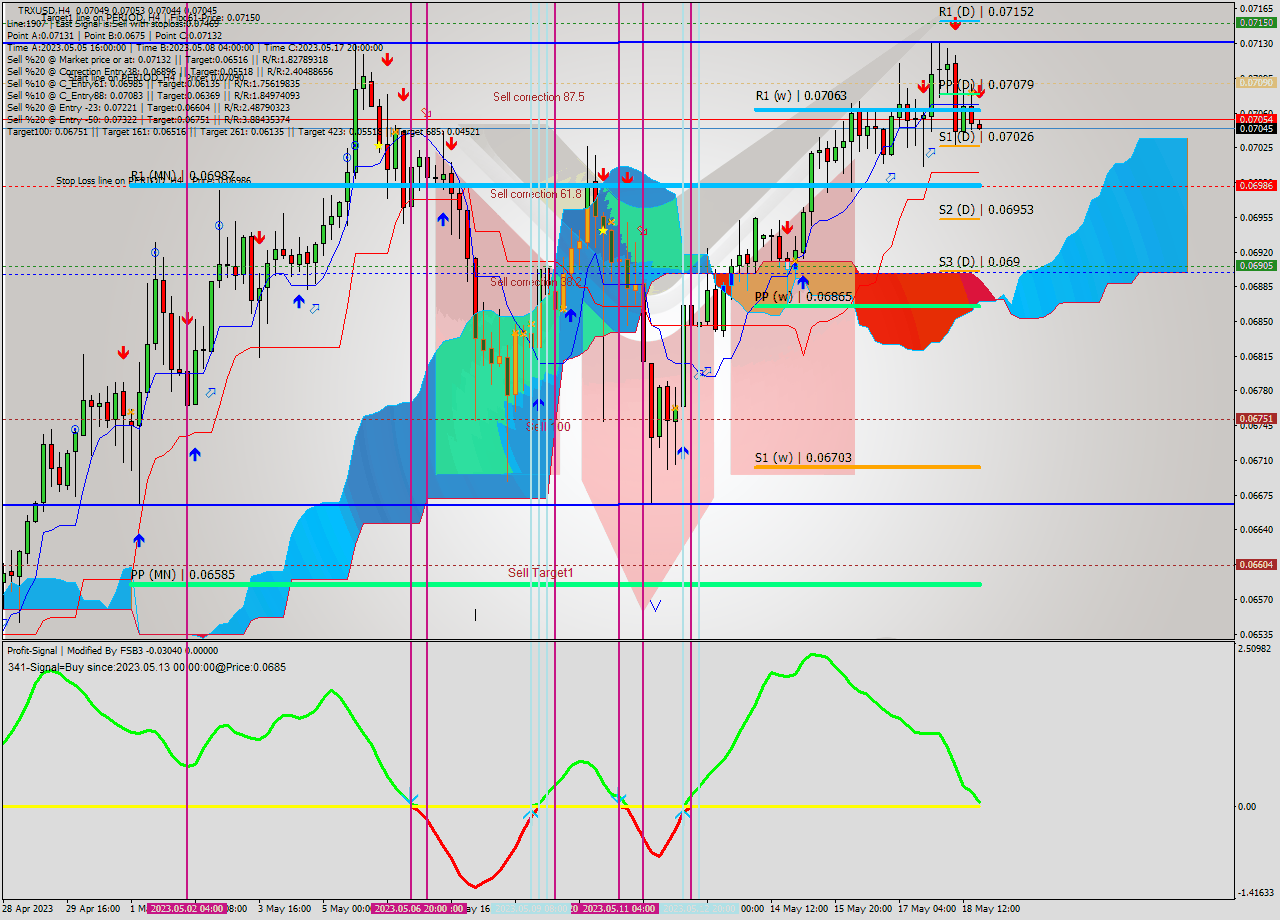This screenshot has height=920, width=1280.
Task: Click the 'Target100: 0.06751' info line
Action: [x=243, y=132]
